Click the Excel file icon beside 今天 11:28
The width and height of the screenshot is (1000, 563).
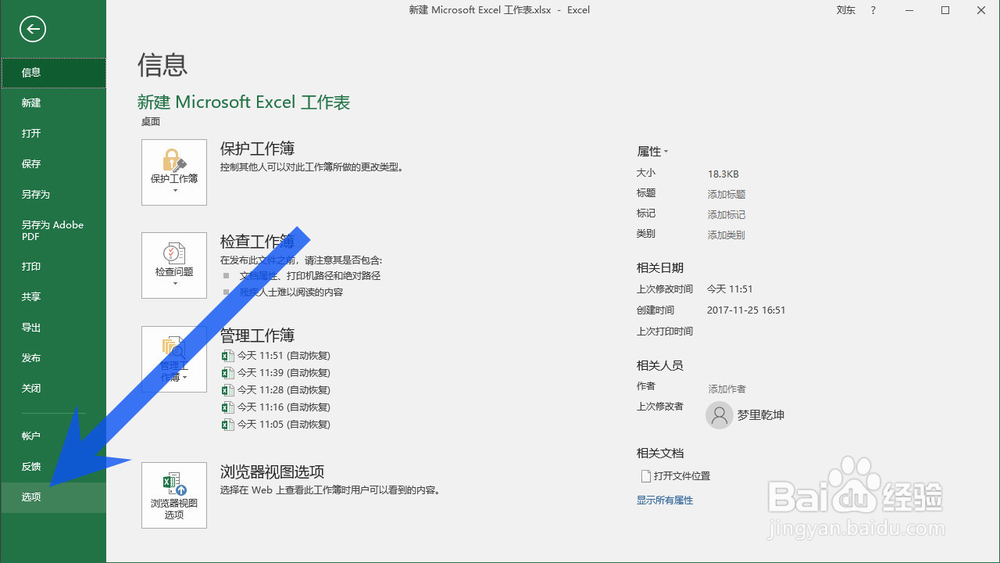228,390
